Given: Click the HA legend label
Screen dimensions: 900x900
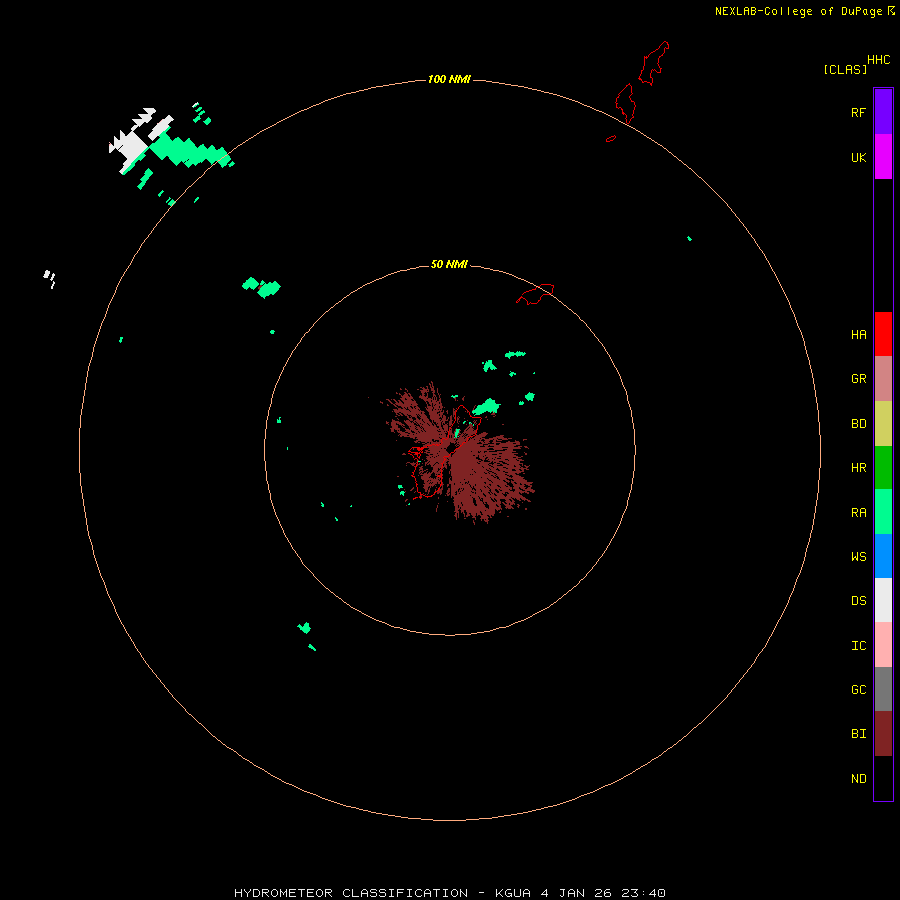Looking at the screenshot, I should 858,334.
